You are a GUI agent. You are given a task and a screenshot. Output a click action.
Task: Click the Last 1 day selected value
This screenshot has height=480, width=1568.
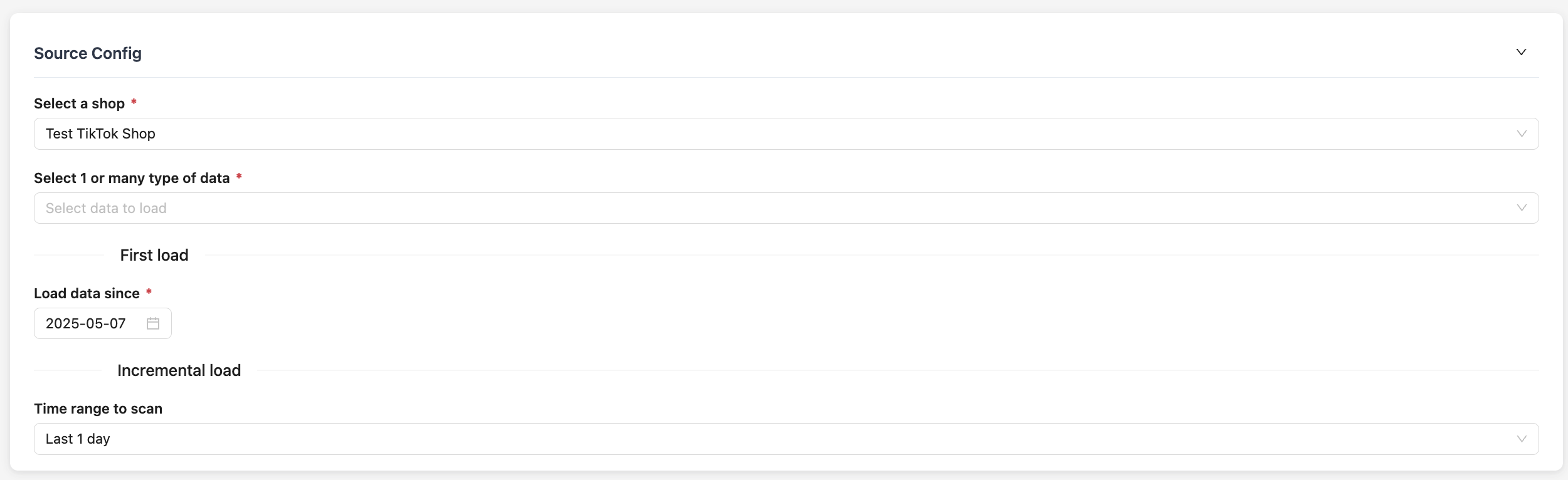tap(78, 439)
